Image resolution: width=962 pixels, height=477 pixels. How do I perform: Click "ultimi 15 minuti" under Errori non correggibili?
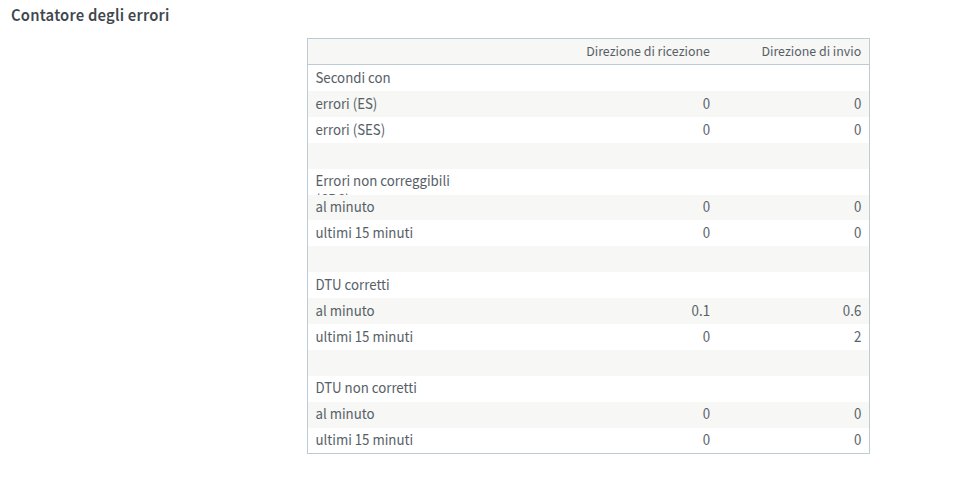coord(364,233)
